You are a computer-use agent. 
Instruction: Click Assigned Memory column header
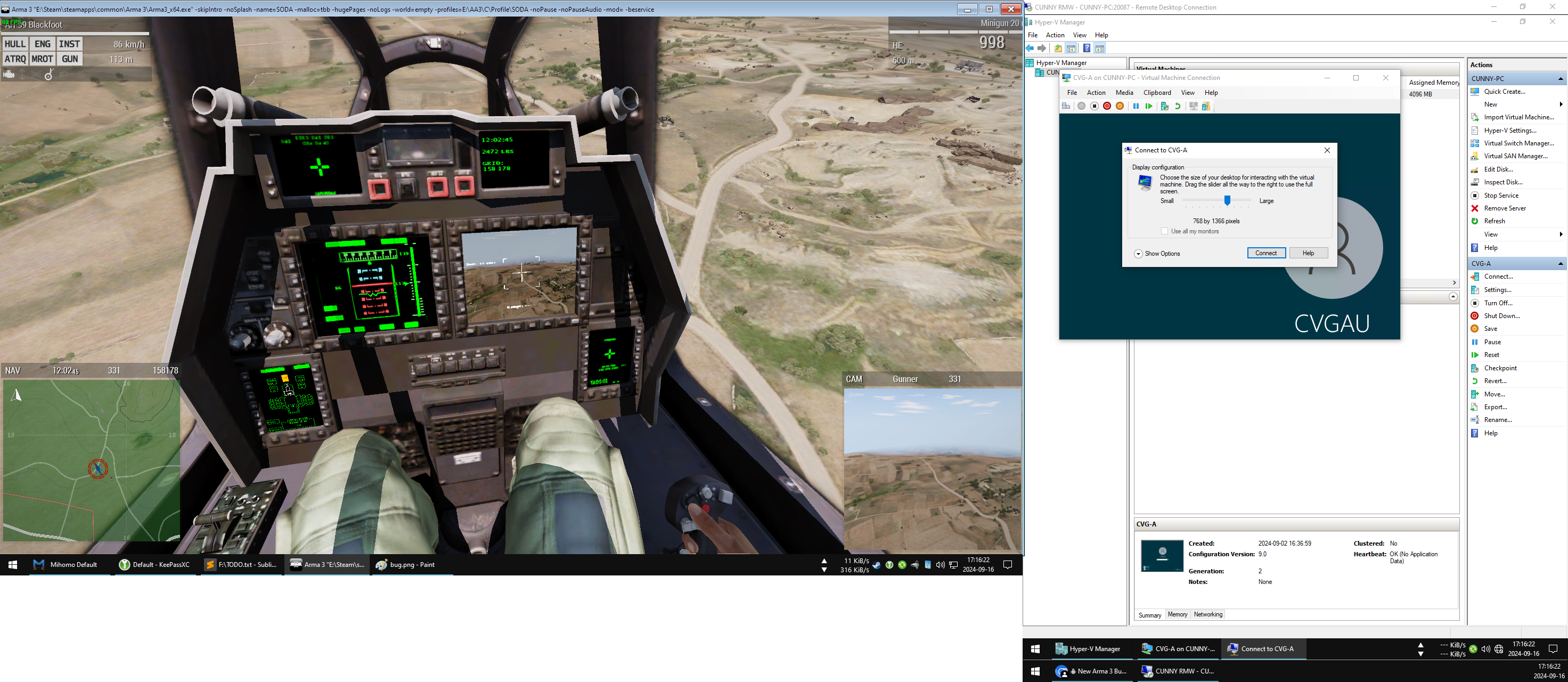[x=1433, y=82]
